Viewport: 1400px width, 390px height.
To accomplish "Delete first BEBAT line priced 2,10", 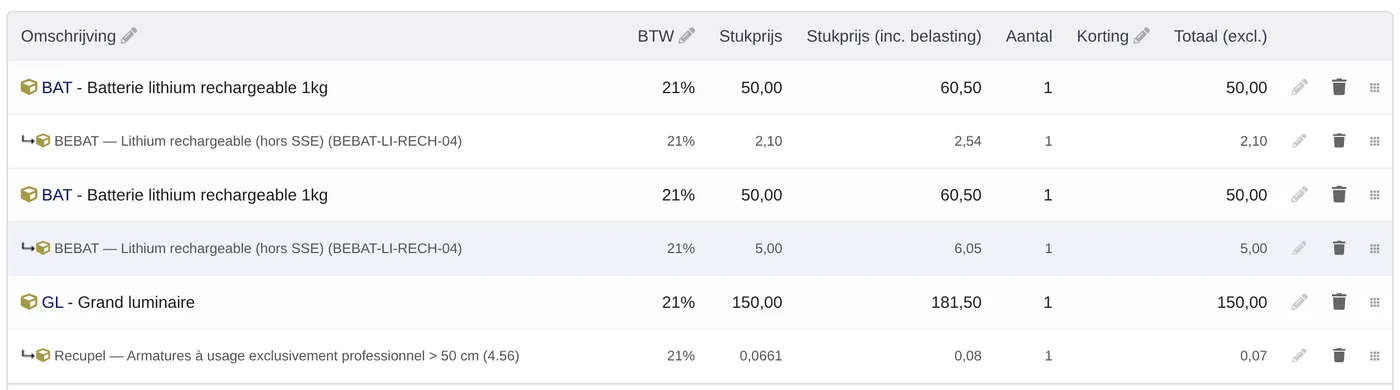I will tap(1339, 141).
